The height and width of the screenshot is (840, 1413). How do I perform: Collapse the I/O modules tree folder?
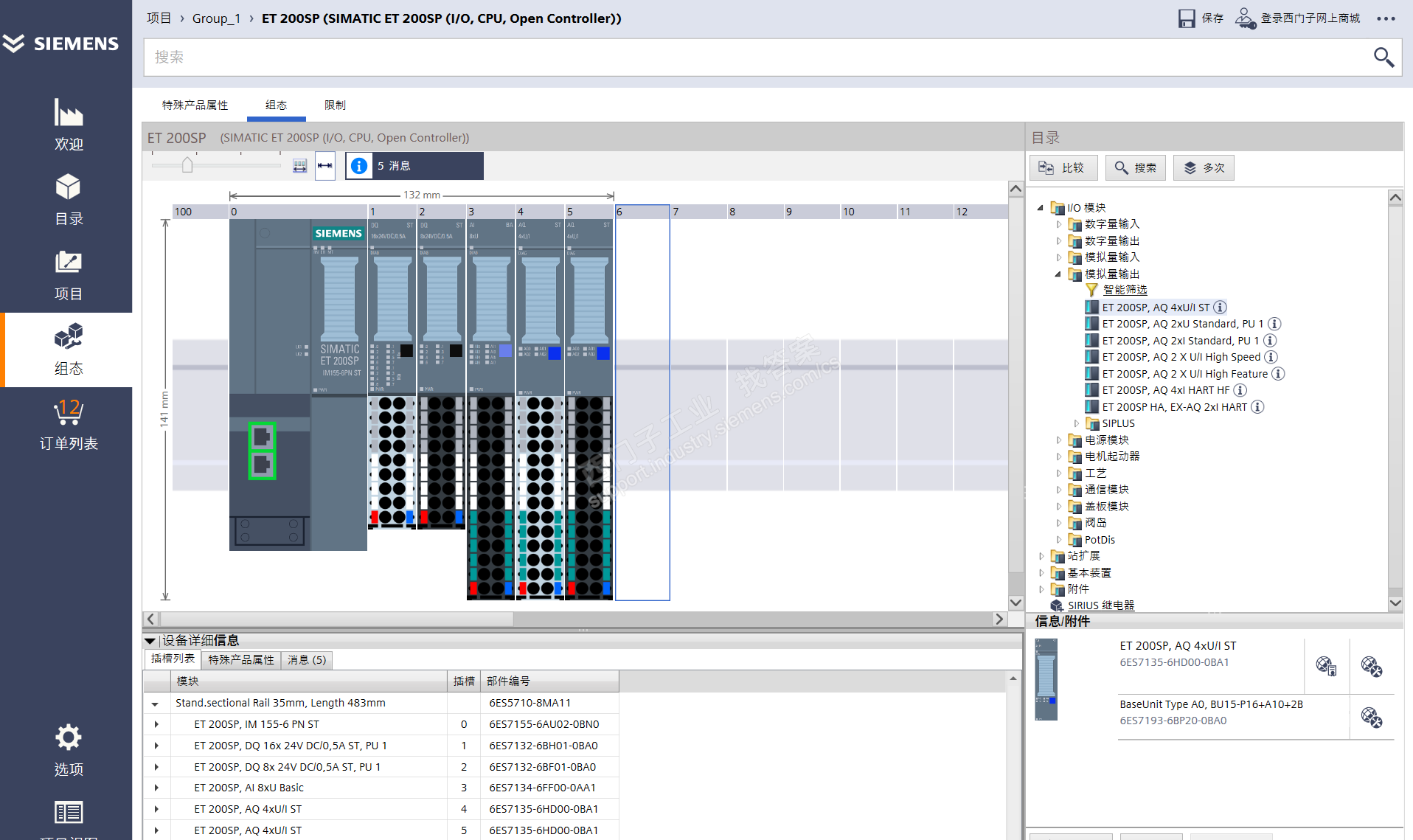coord(1041,208)
